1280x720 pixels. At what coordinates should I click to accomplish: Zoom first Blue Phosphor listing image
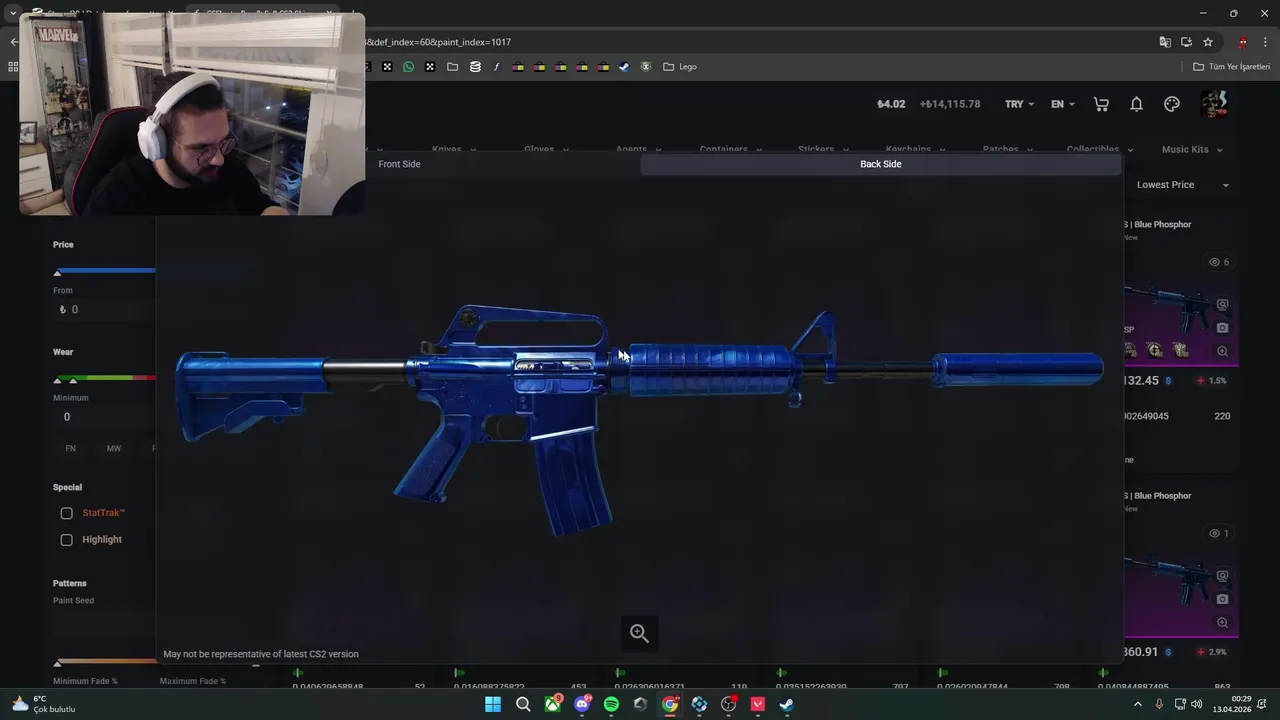tap(1222, 351)
